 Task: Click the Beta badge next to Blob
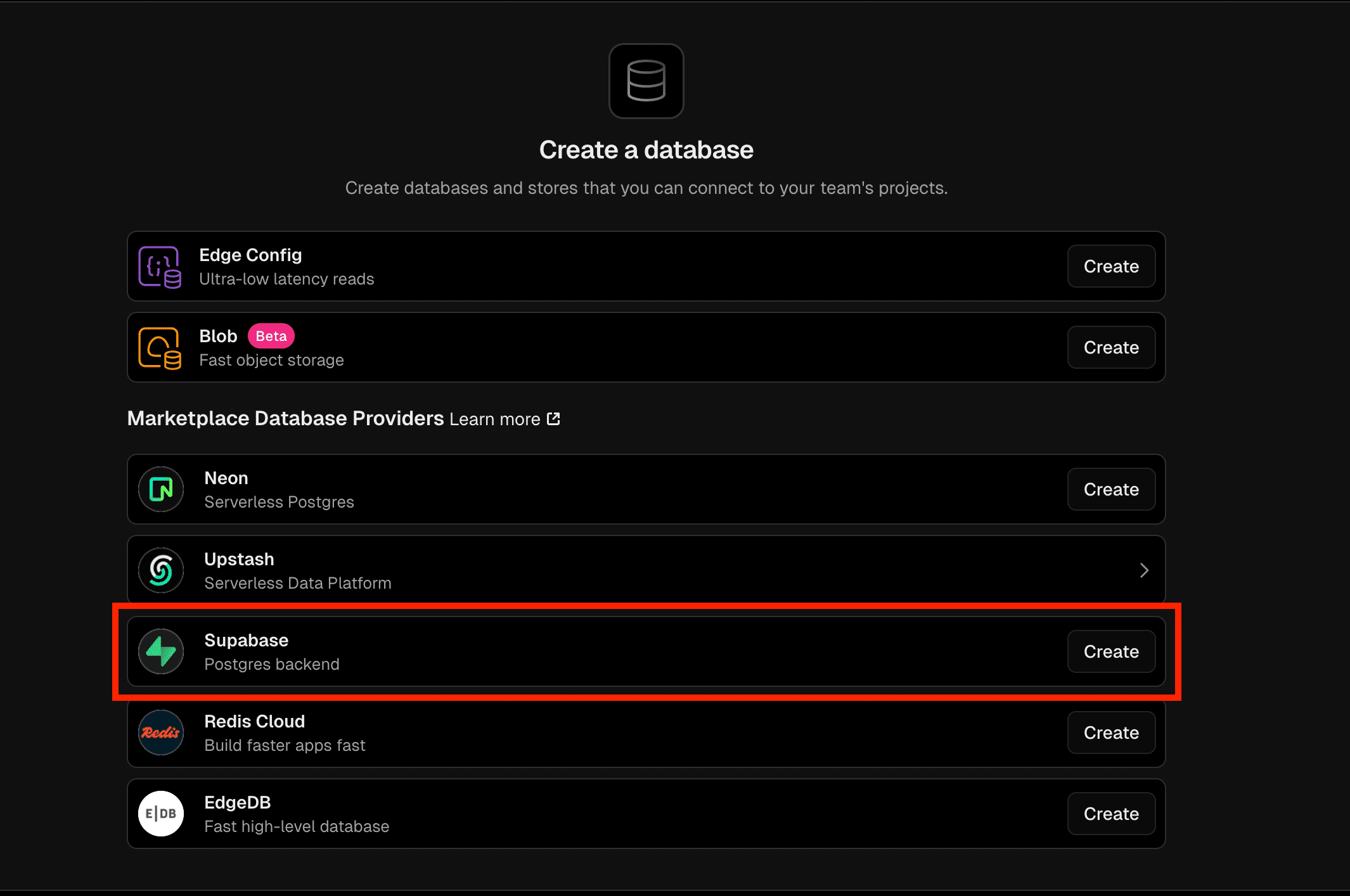point(271,336)
